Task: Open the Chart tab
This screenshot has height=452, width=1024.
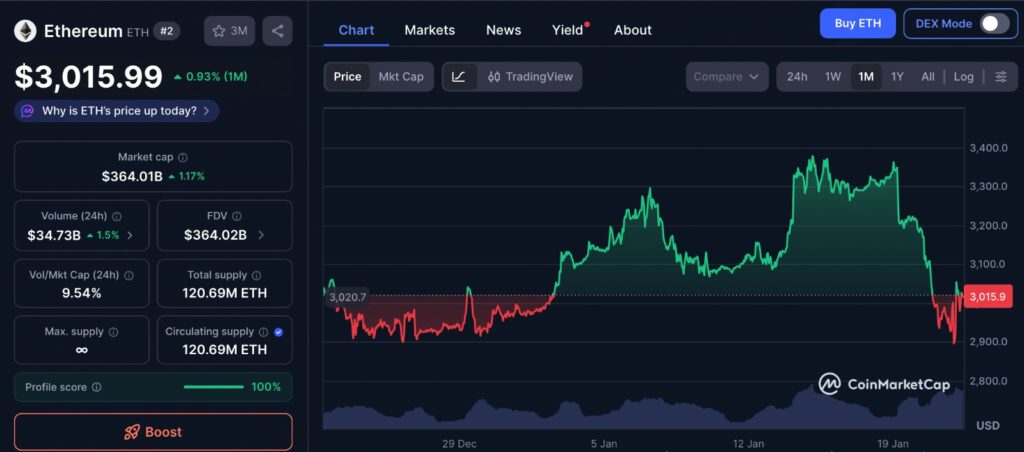Action: pos(356,30)
